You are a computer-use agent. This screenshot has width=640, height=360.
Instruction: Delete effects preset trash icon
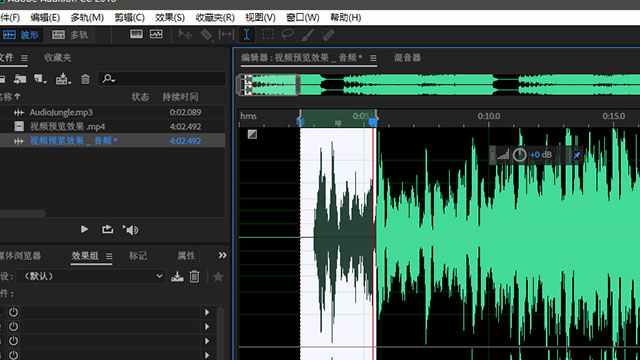coord(194,276)
